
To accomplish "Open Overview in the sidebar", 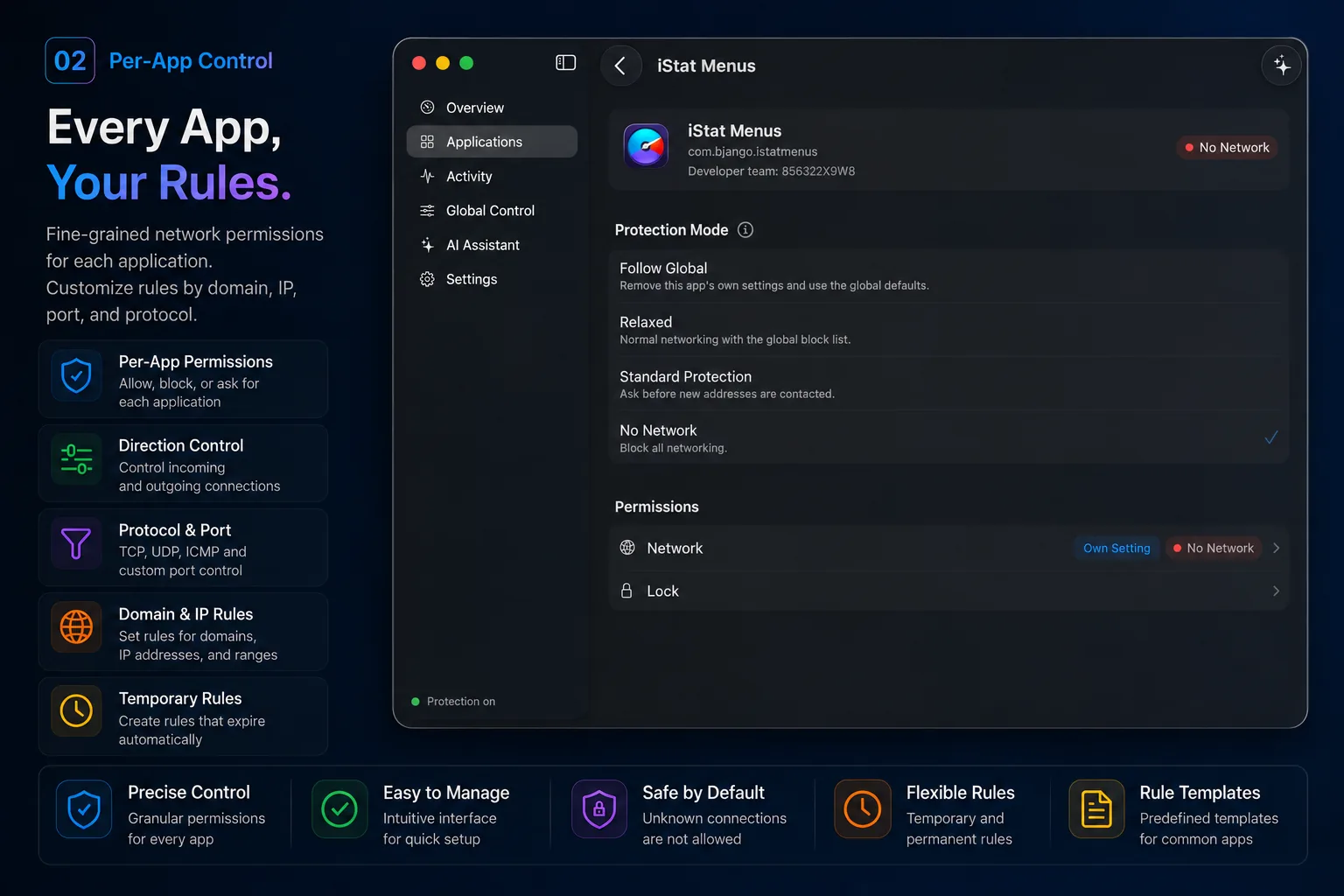I will (x=492, y=108).
